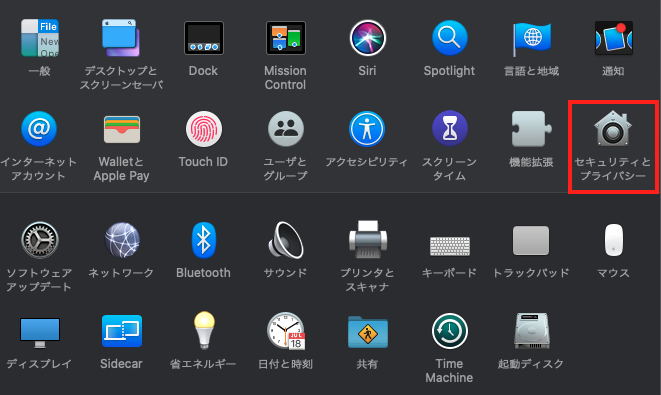Open 起動ディスク hard drive preferences
This screenshot has width=661, height=395.
[x=531, y=331]
